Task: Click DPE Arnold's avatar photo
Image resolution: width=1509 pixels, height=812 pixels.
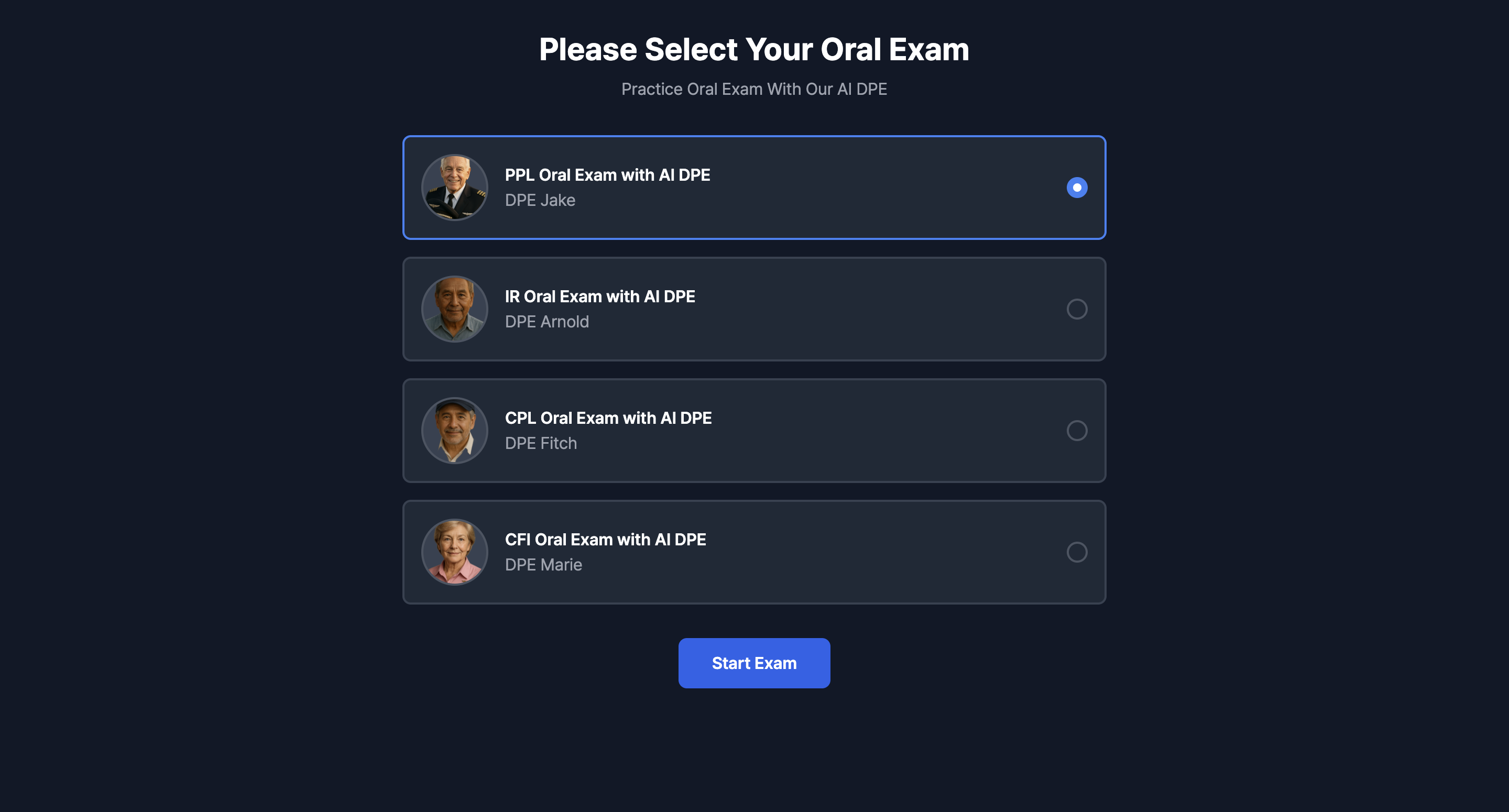Action: (455, 309)
